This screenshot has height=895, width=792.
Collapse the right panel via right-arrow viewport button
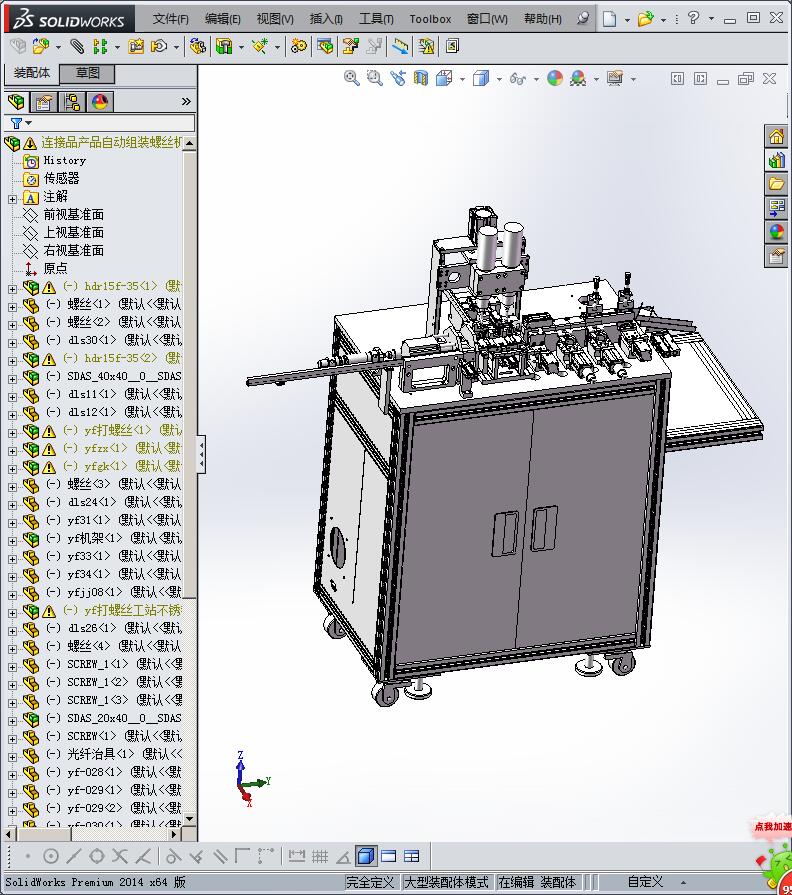(700, 79)
